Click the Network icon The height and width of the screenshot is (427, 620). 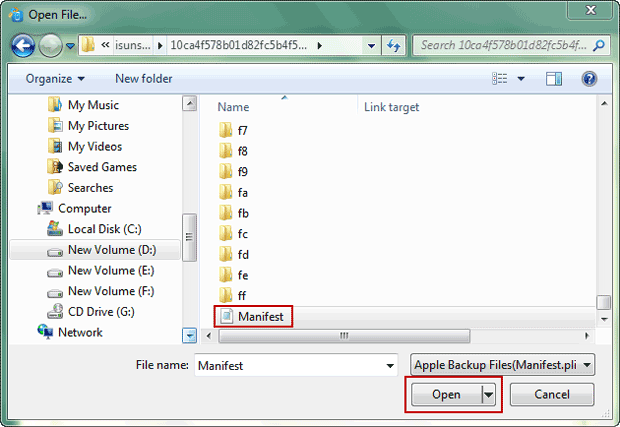click(45, 332)
